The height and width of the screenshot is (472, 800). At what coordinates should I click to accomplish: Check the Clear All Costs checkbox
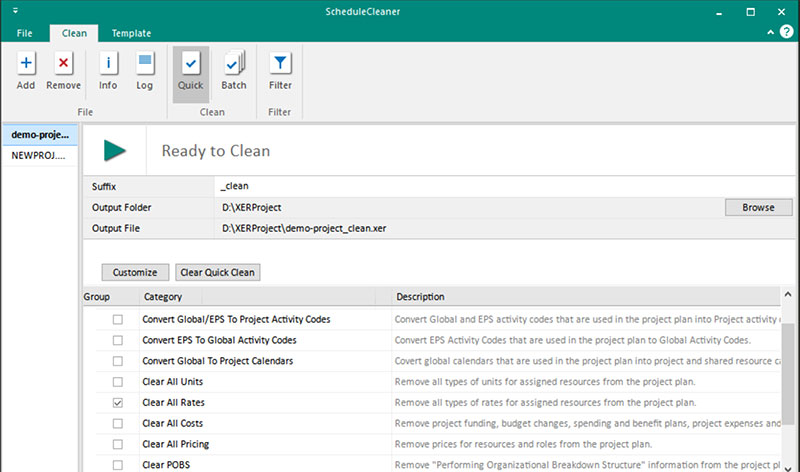tap(118, 424)
